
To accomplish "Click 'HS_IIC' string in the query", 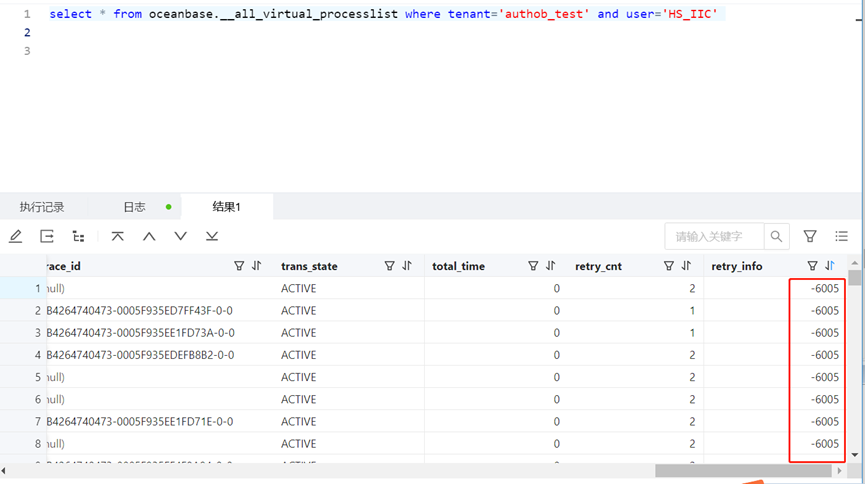I will 690,14.
